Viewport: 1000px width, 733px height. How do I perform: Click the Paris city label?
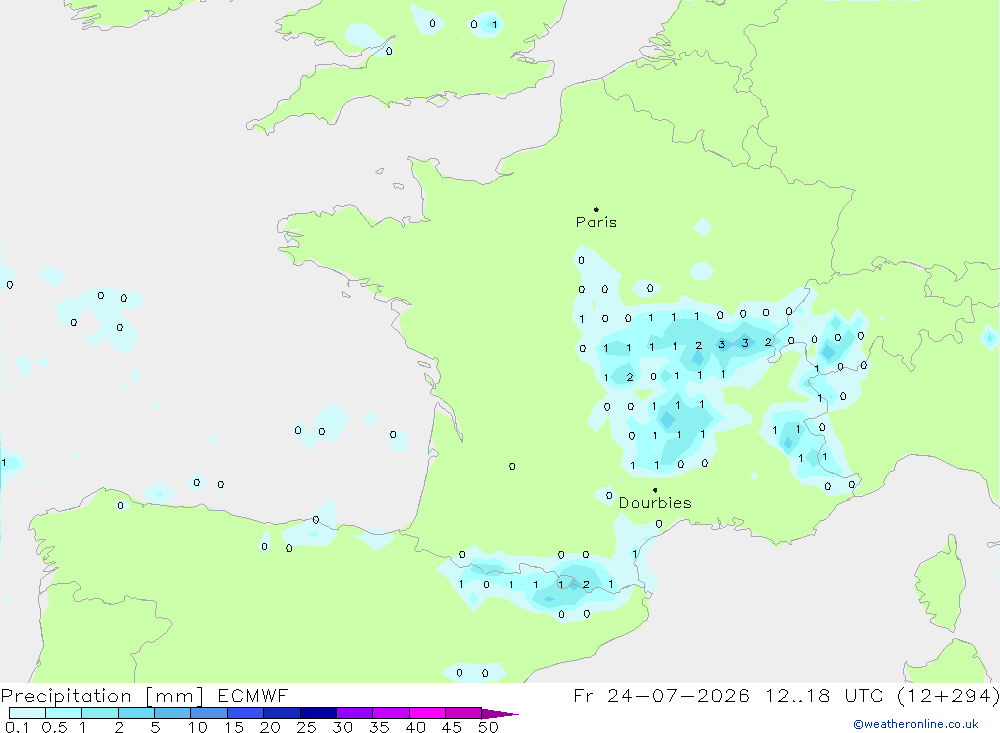pyautogui.click(x=596, y=222)
